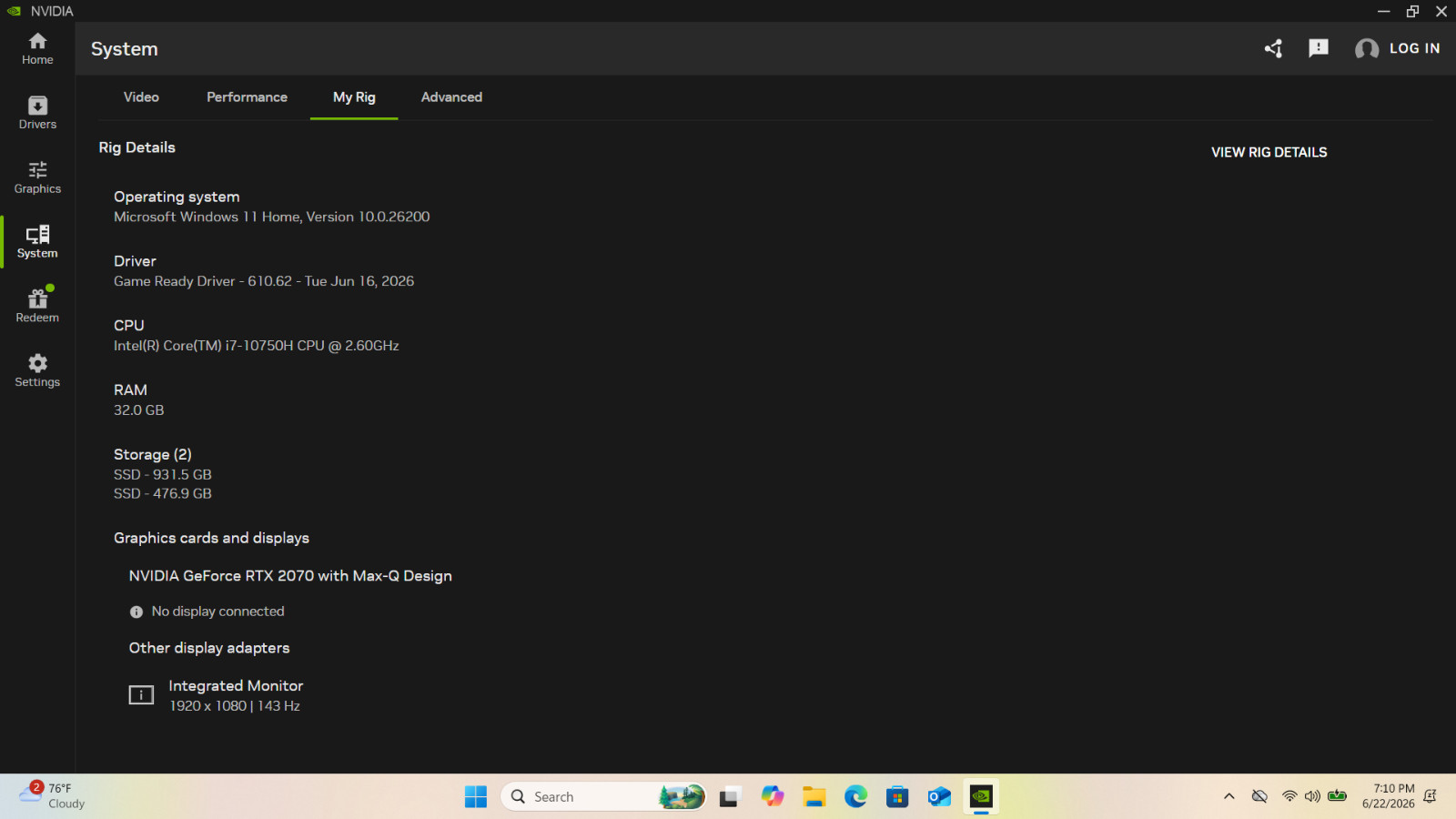Click the SSD - 476.9 GB entry
The height and width of the screenshot is (819, 1456).
point(163,493)
